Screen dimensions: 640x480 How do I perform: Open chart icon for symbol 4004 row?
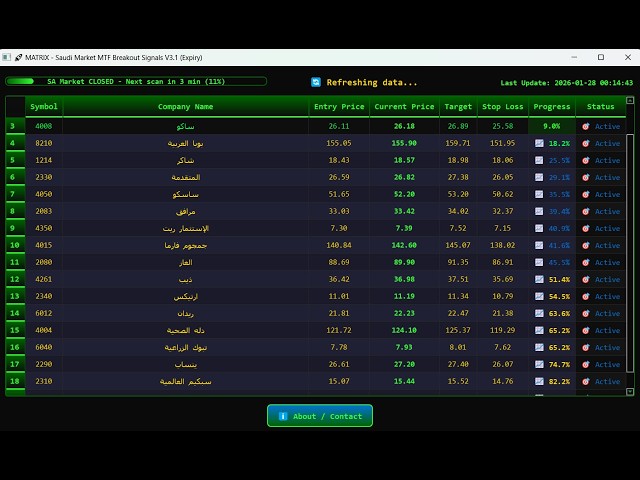coord(539,330)
